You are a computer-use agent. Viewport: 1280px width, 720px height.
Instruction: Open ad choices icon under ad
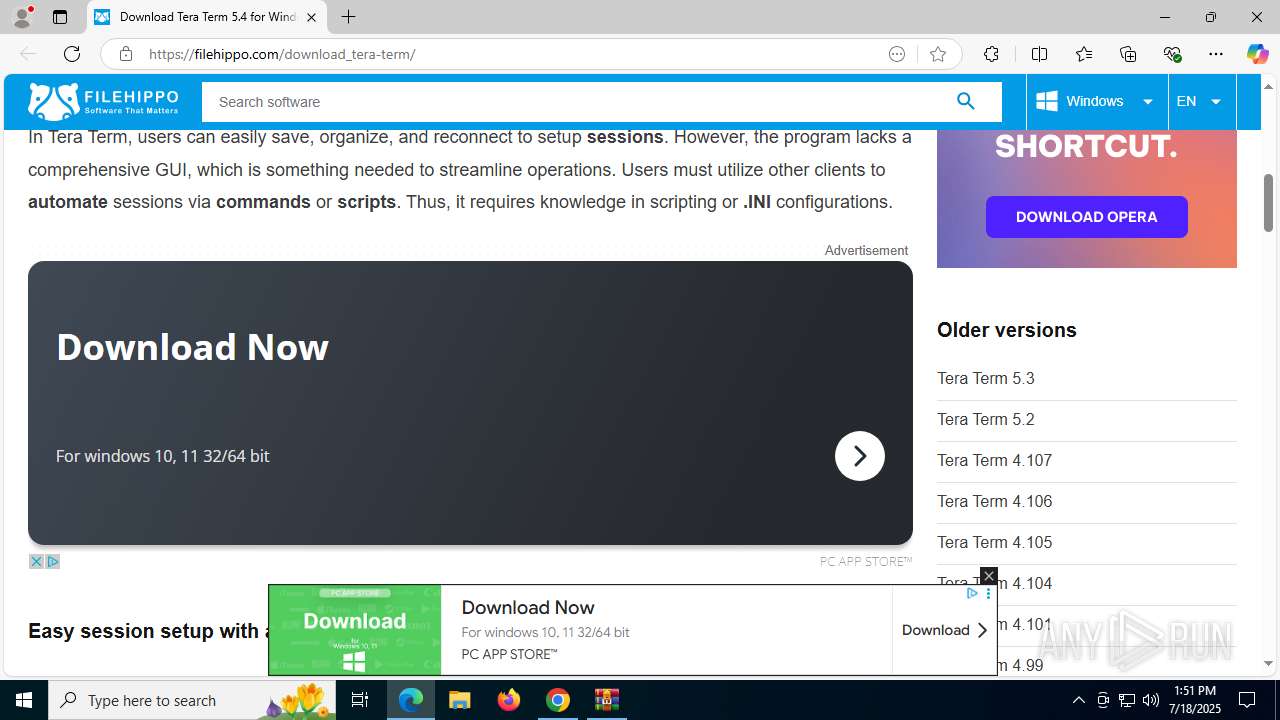pos(53,561)
